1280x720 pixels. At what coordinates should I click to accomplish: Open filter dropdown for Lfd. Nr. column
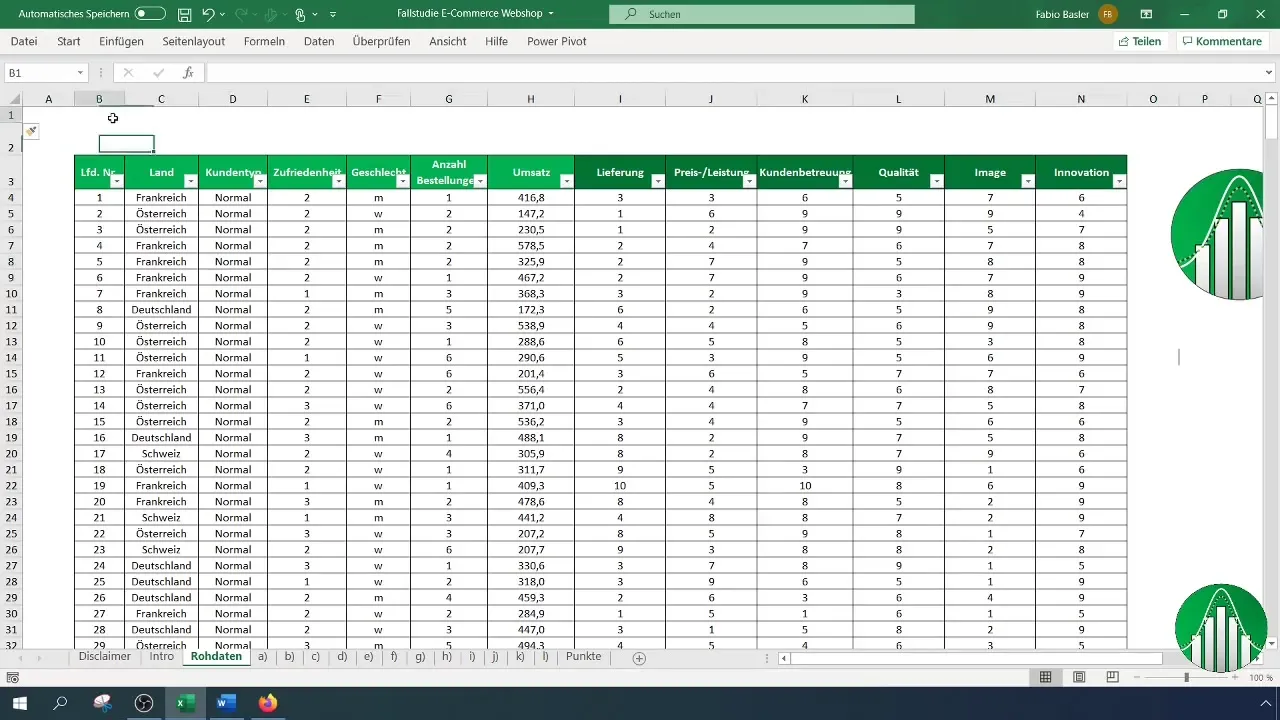point(117,181)
